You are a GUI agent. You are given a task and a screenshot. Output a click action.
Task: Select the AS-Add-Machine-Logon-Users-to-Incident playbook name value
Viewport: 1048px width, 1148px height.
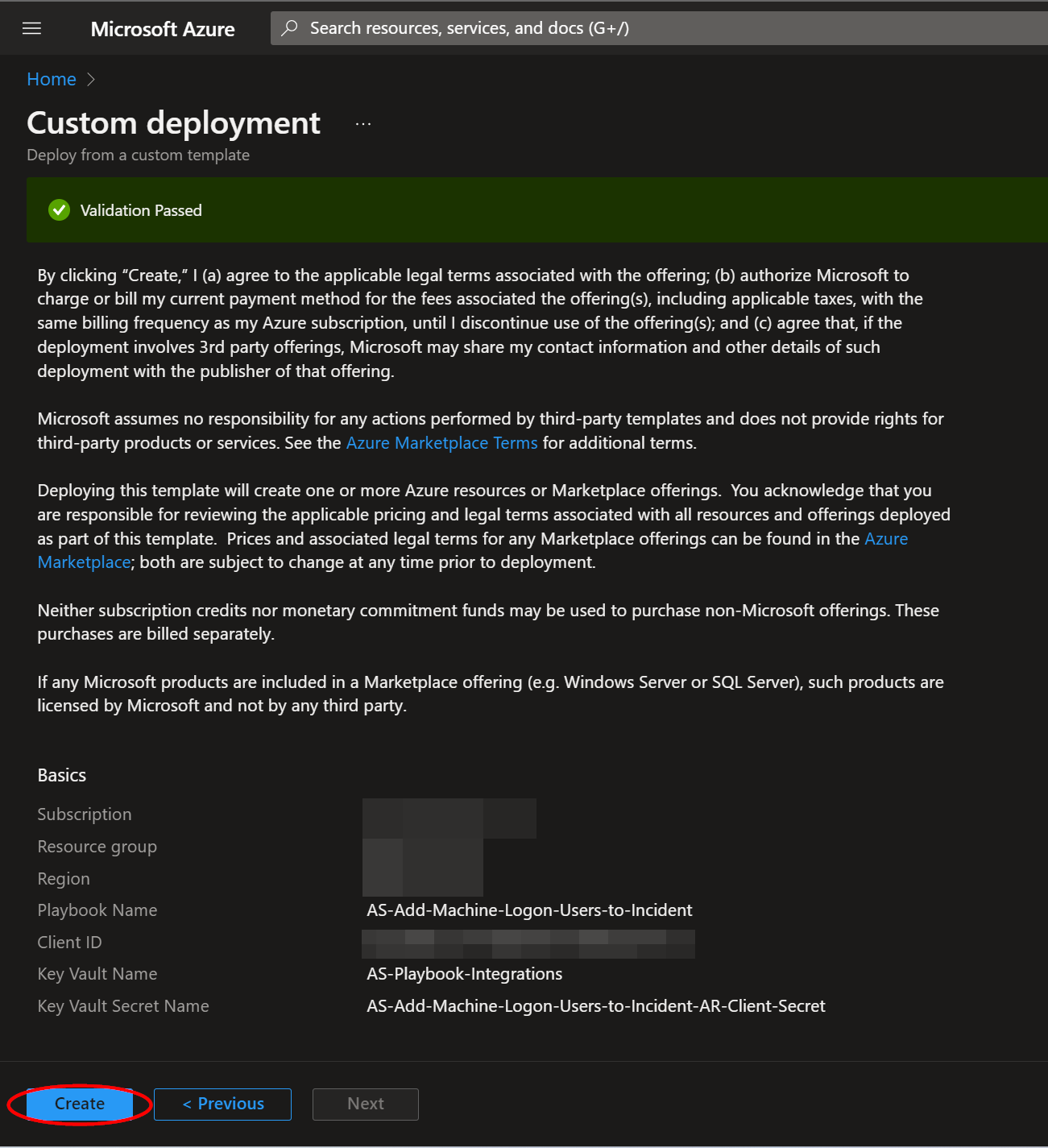tap(529, 910)
